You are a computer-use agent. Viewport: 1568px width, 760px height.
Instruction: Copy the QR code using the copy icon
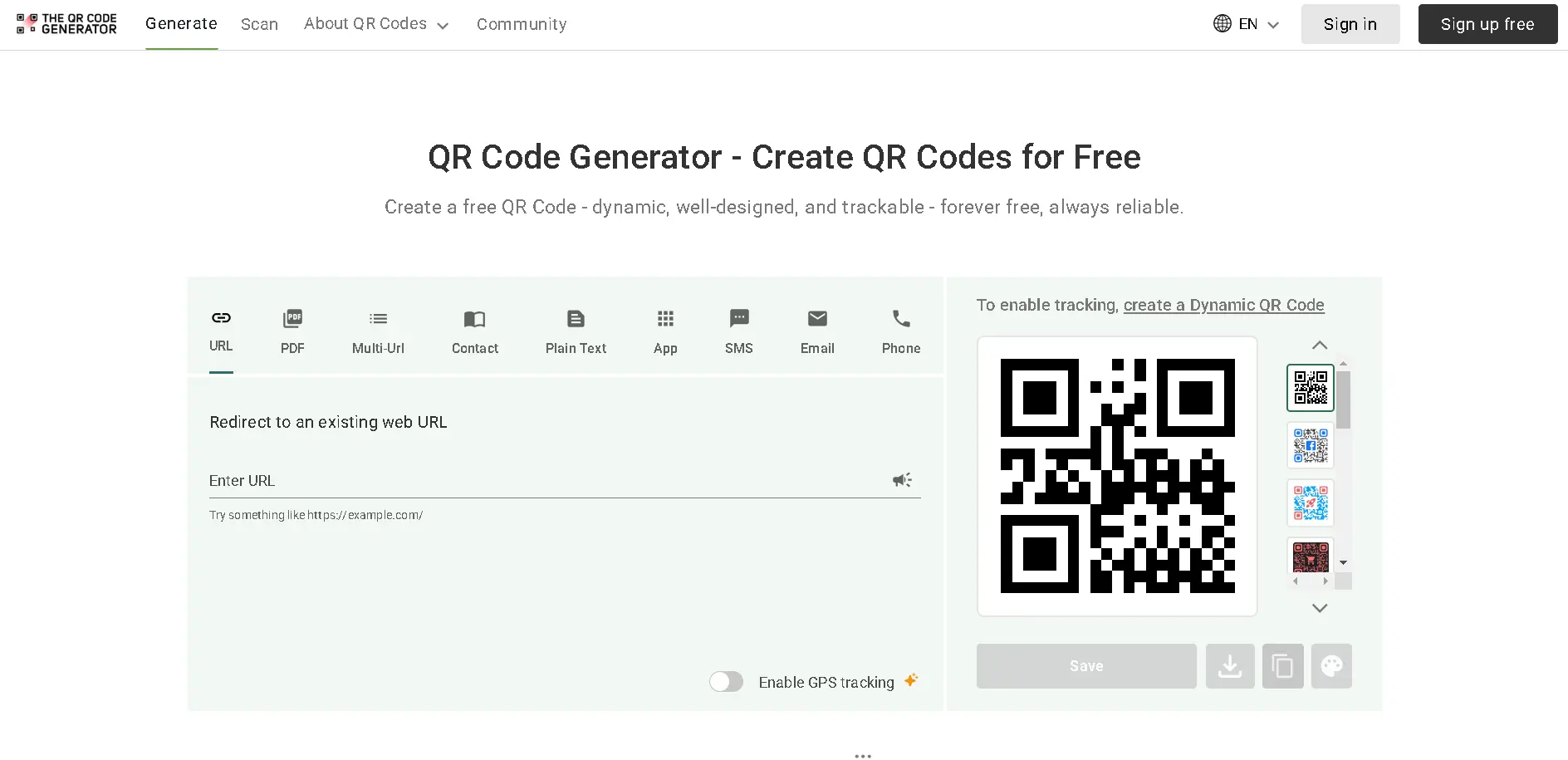tap(1283, 665)
